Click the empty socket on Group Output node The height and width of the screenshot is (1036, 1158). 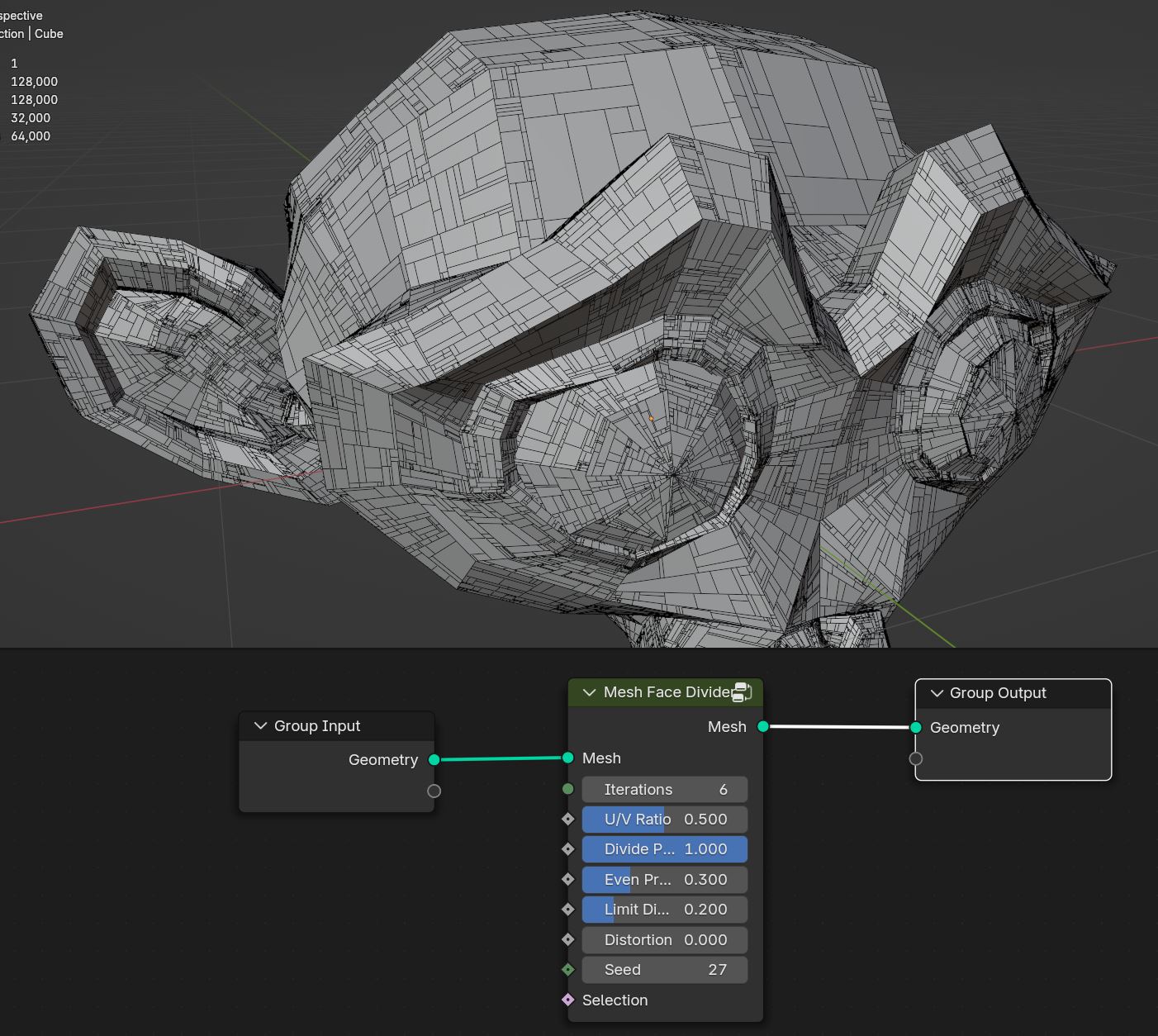pos(916,758)
